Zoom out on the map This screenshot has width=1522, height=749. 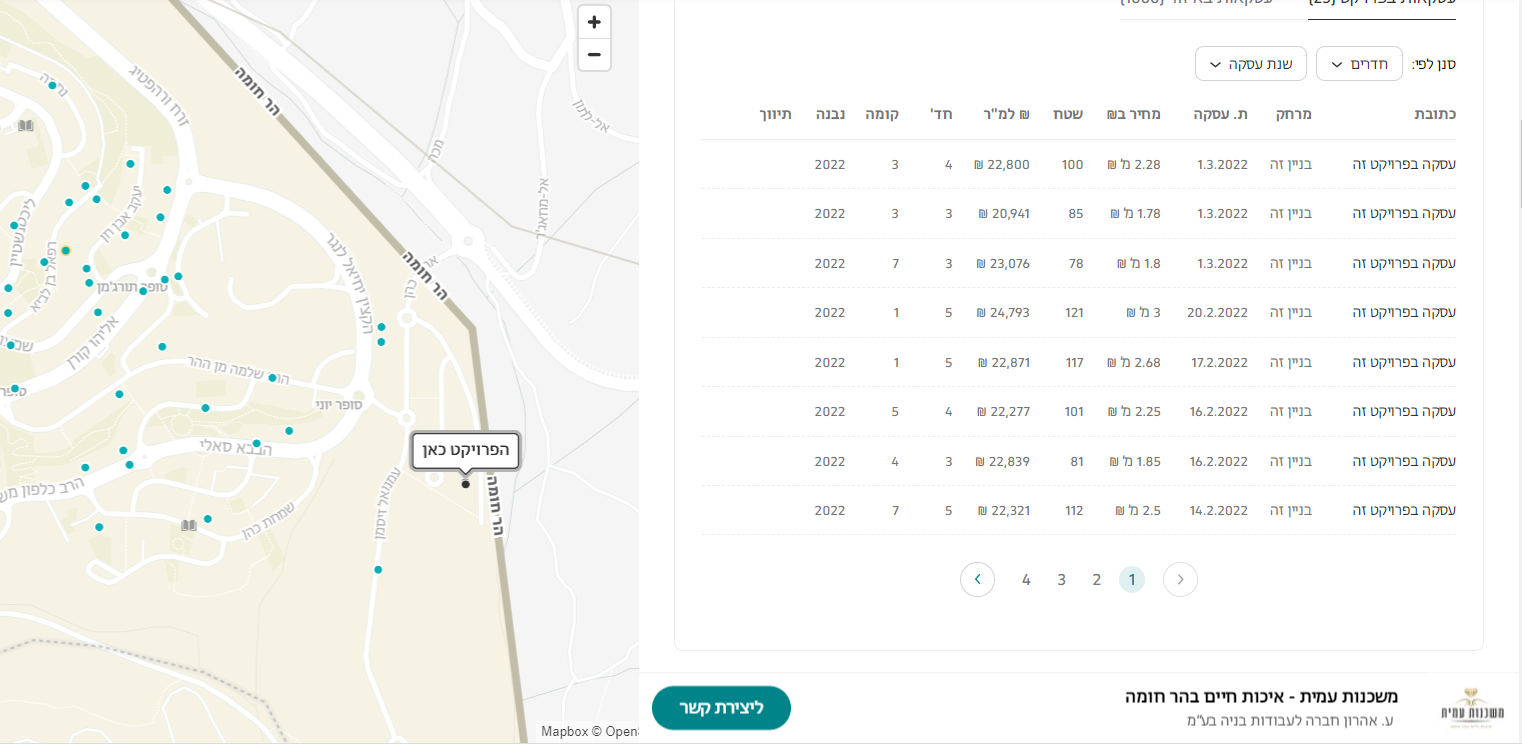click(x=594, y=54)
